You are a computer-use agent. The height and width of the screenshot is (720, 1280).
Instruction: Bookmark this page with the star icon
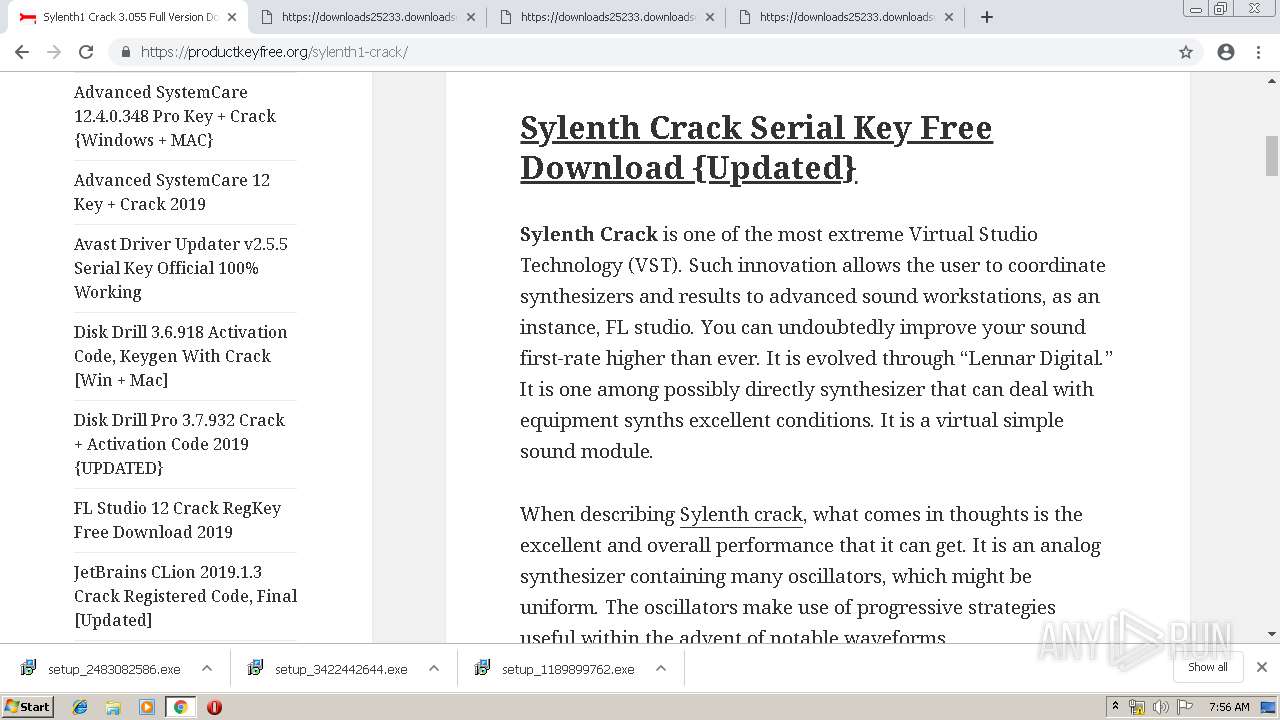pos(1186,52)
